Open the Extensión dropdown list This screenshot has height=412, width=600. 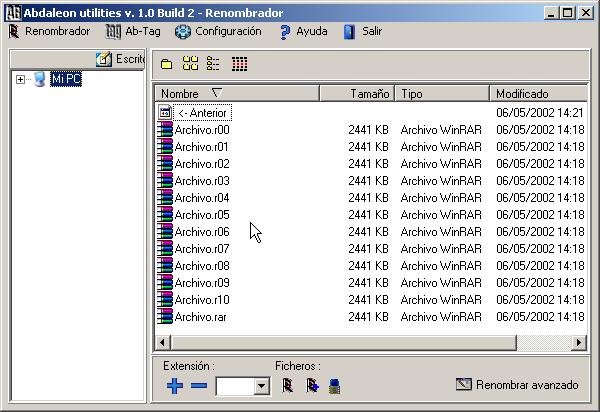pos(262,386)
